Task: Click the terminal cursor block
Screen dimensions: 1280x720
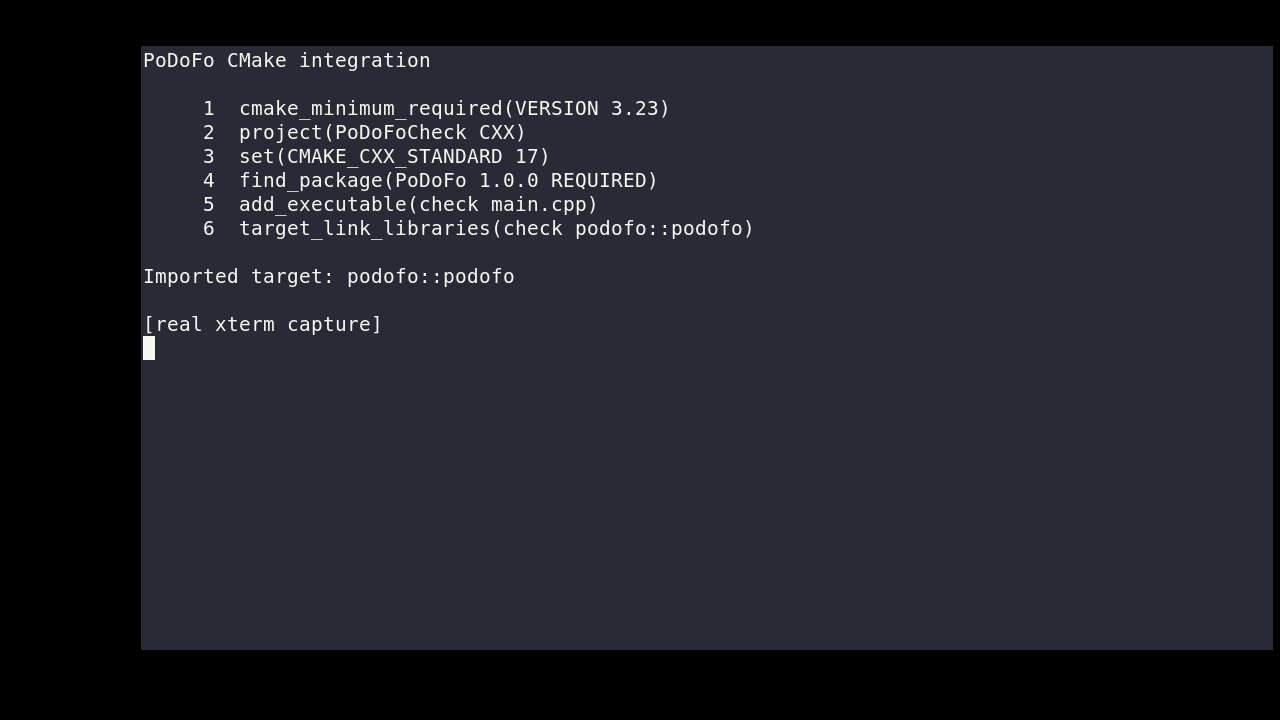Action: click(149, 348)
